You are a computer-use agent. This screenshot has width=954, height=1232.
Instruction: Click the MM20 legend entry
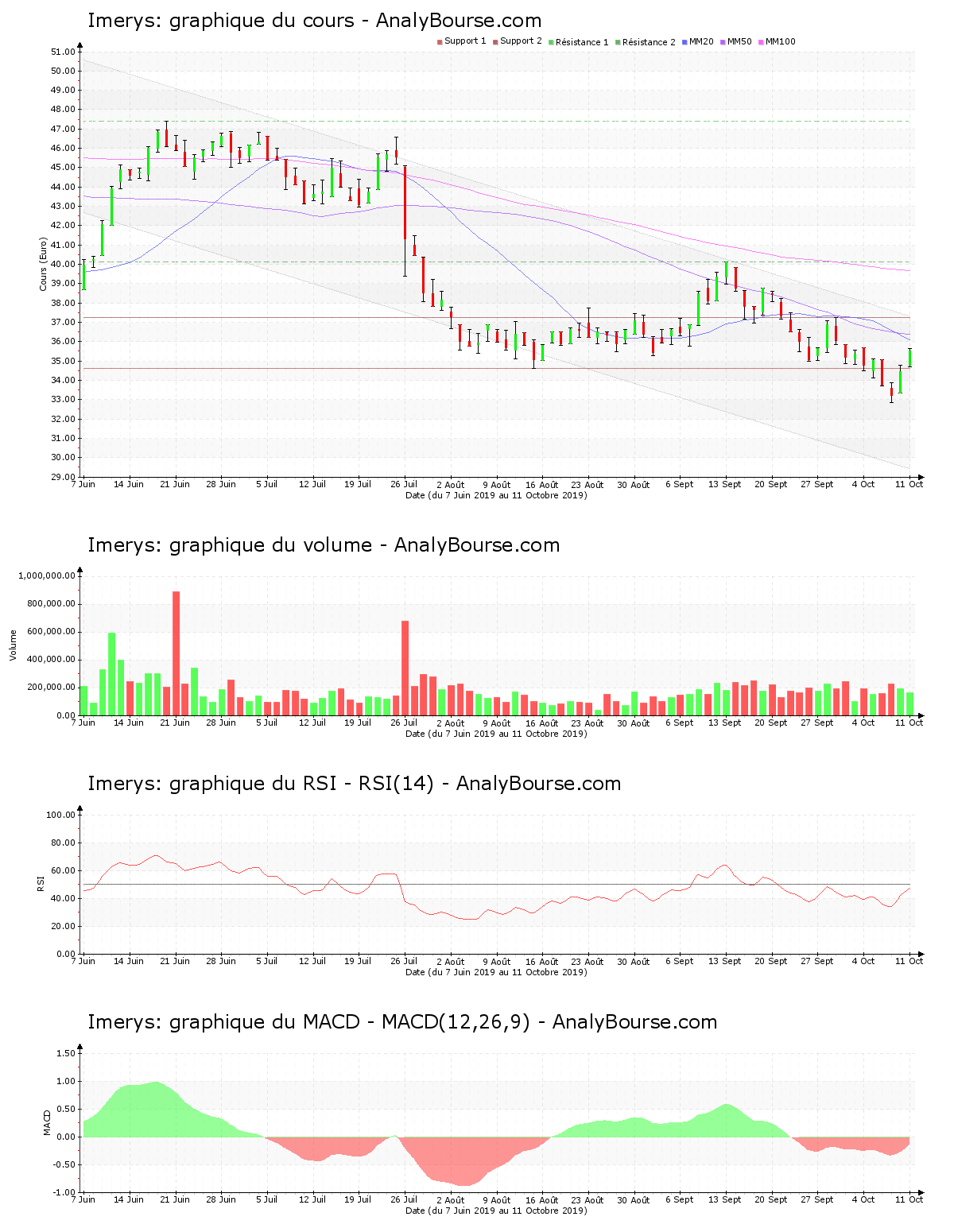(698, 41)
